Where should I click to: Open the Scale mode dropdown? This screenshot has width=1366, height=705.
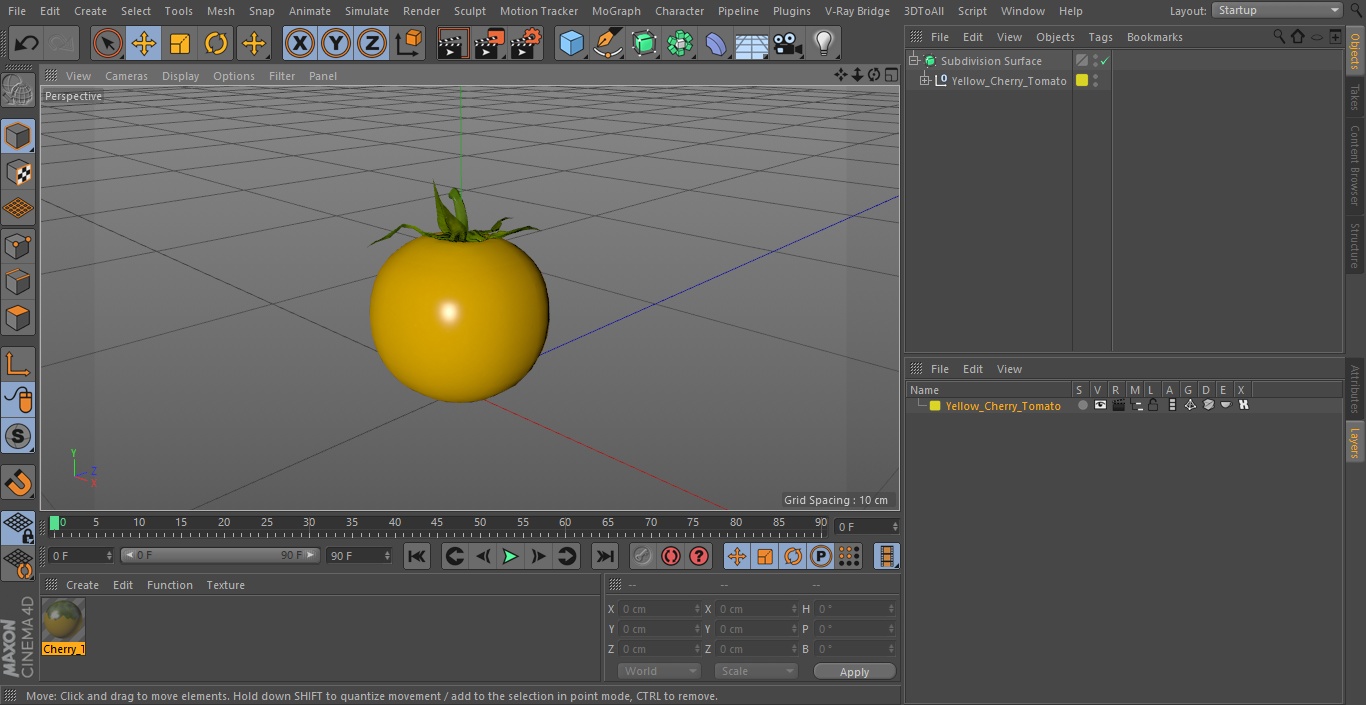click(x=756, y=671)
